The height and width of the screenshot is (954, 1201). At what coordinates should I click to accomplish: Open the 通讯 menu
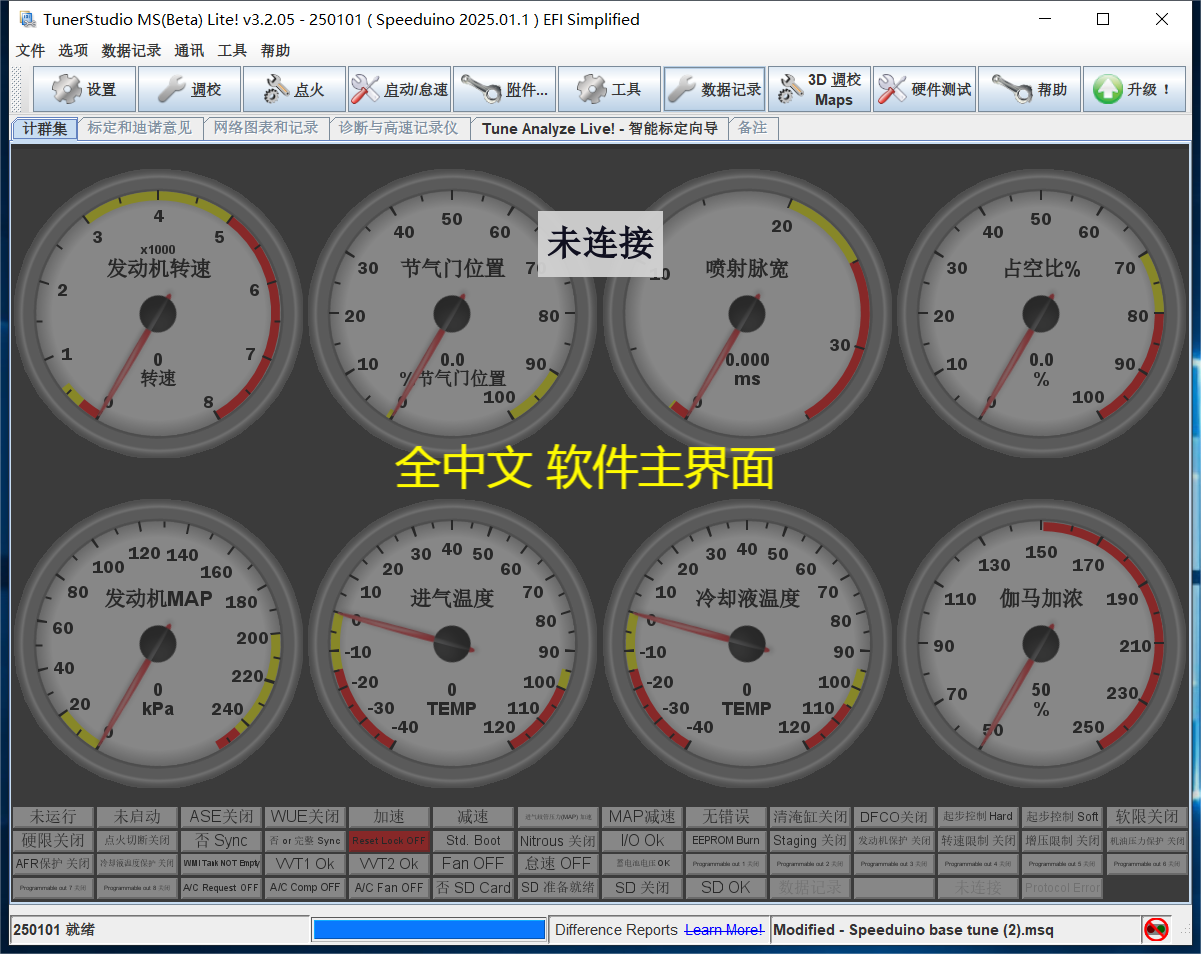coord(189,50)
